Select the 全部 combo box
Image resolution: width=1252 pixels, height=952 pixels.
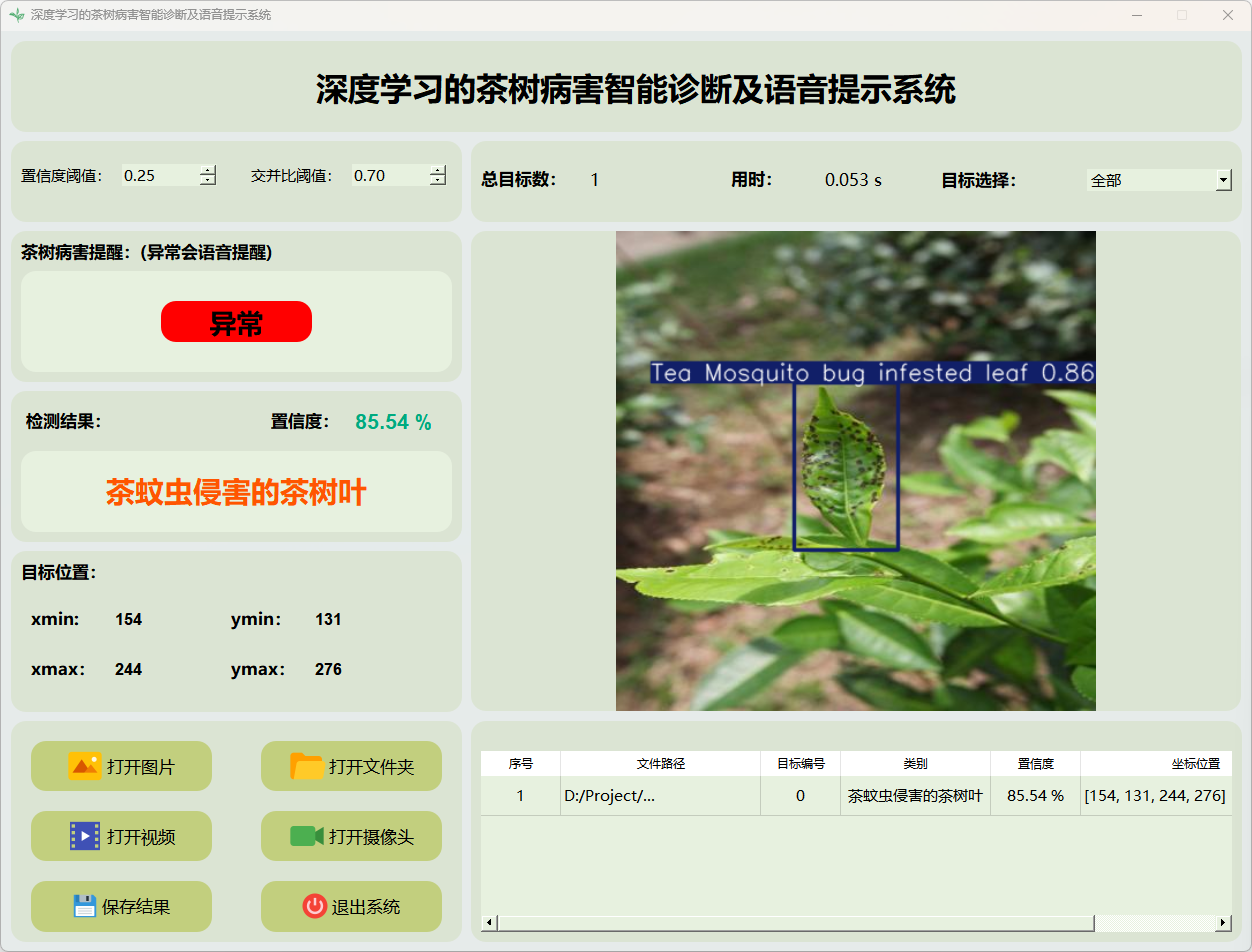(x=1150, y=180)
